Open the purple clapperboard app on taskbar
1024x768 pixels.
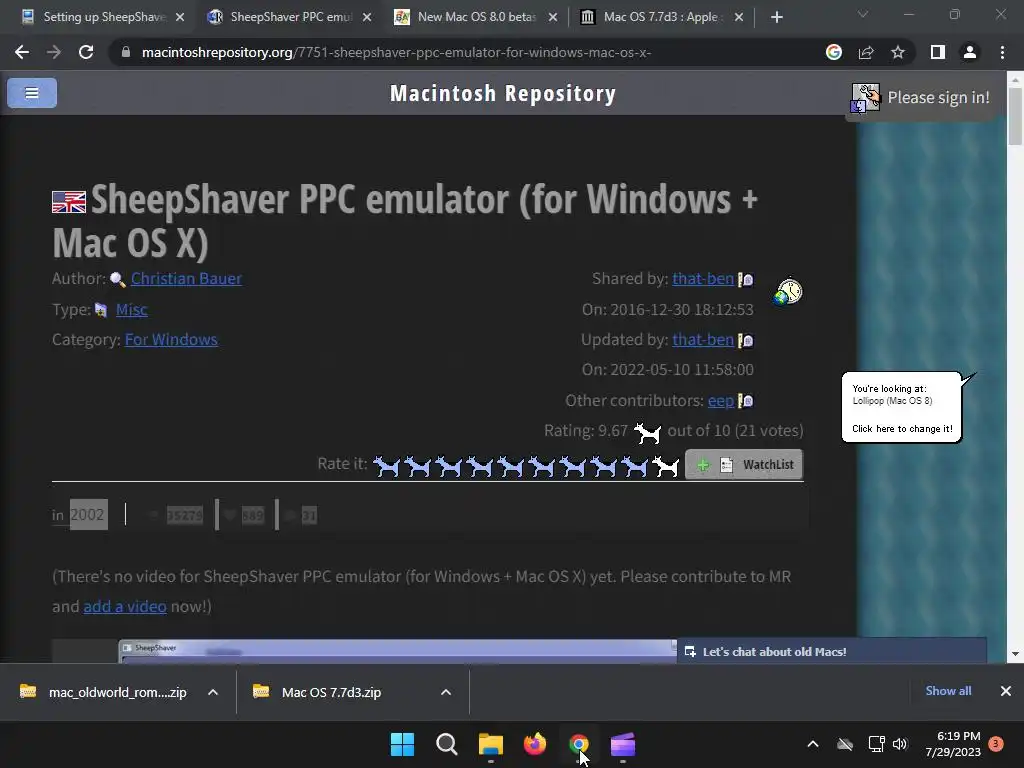click(623, 744)
